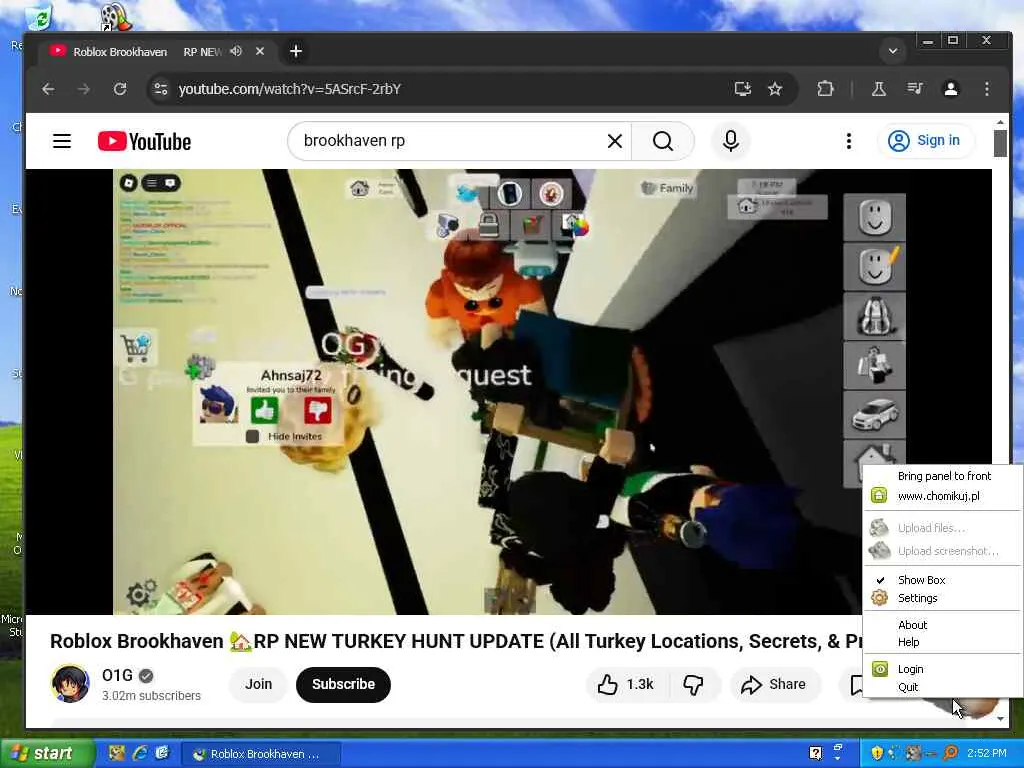Select Login in tray menu
The image size is (1024, 768).
(910, 669)
